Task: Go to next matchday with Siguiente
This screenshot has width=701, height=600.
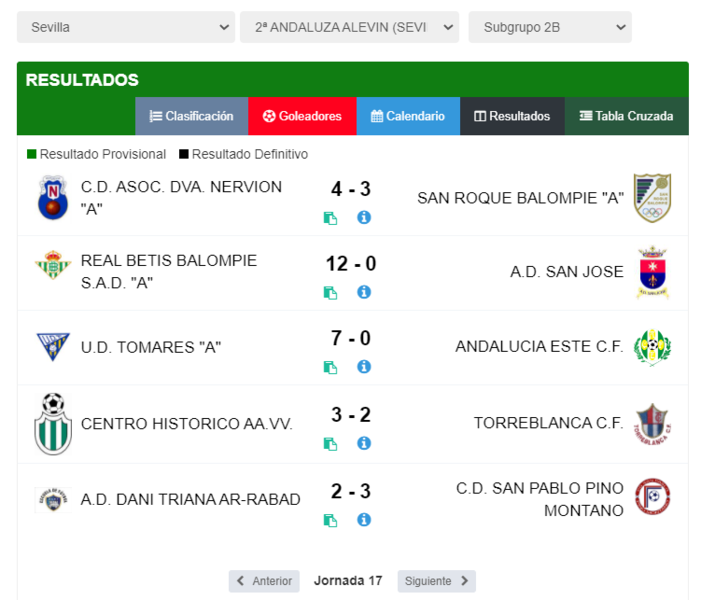Action: tap(436, 581)
